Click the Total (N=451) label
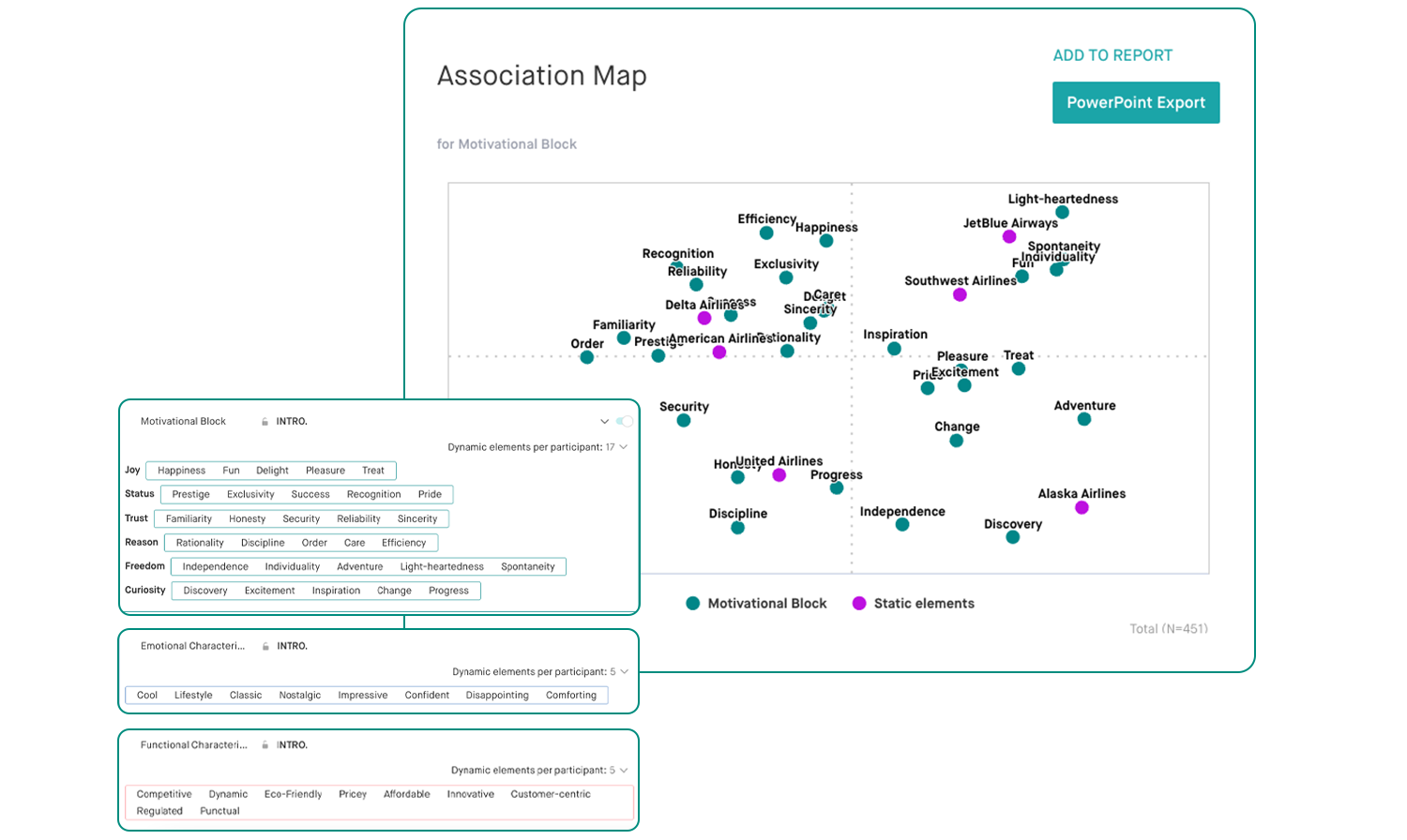1407x840 pixels. pos(1169,629)
